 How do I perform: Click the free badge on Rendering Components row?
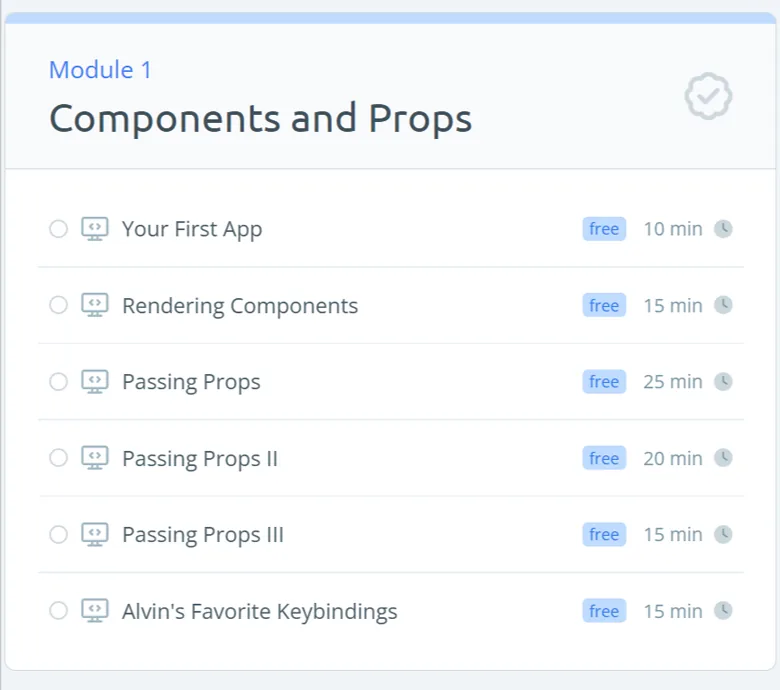coord(604,305)
